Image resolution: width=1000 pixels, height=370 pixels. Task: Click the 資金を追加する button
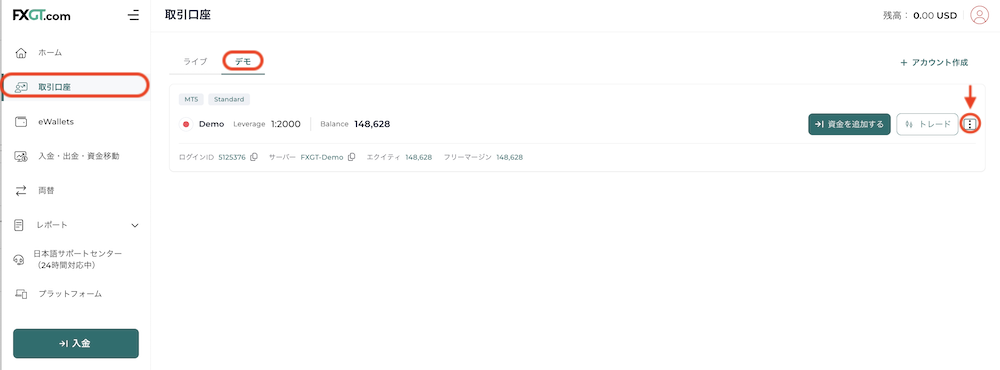coord(849,124)
